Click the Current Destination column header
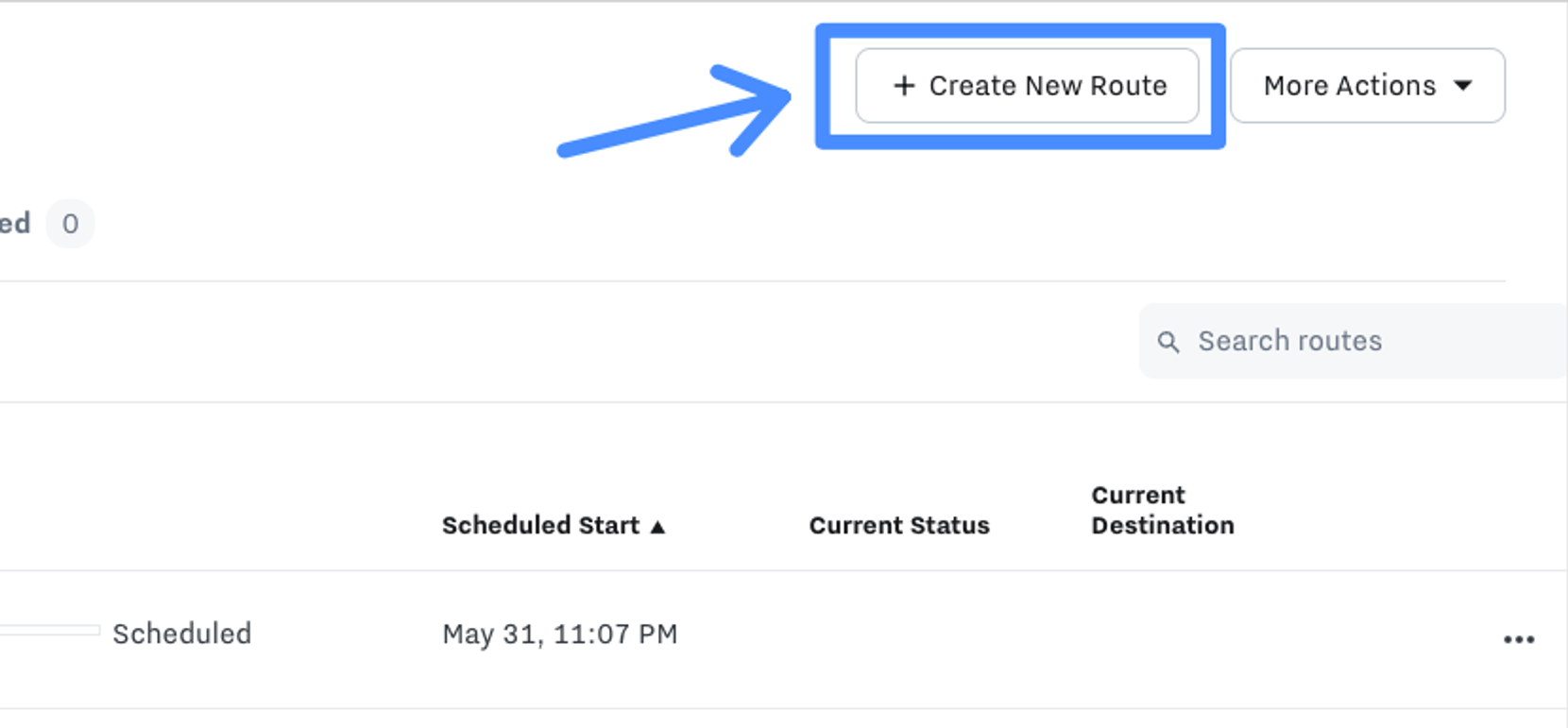This screenshot has height=728, width=1568. [1162, 511]
